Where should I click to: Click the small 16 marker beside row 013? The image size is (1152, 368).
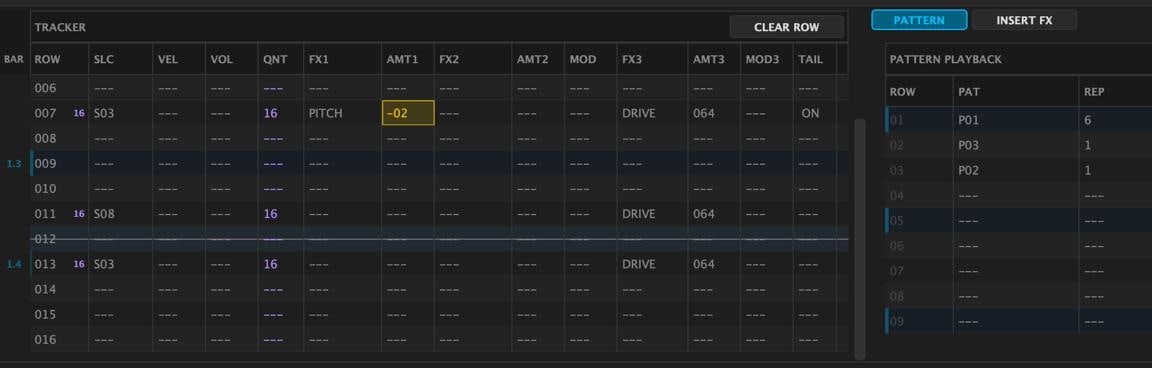tap(79, 264)
